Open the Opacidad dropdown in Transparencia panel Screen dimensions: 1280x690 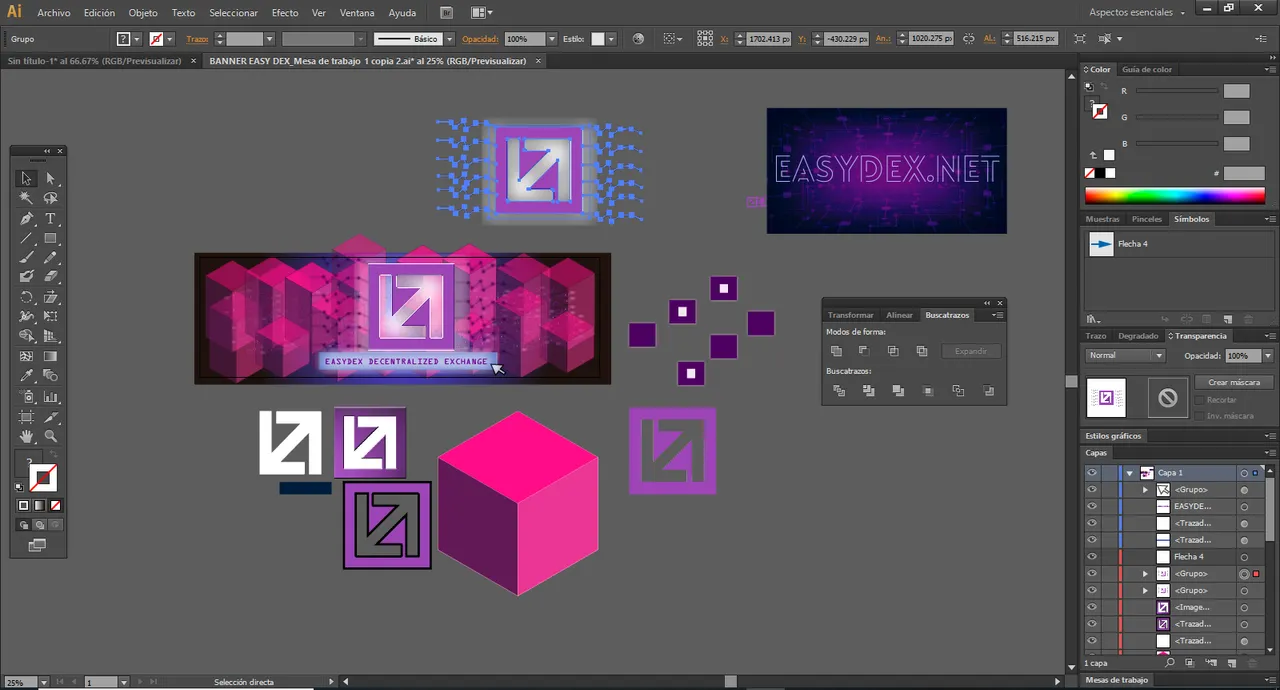click(x=1268, y=356)
